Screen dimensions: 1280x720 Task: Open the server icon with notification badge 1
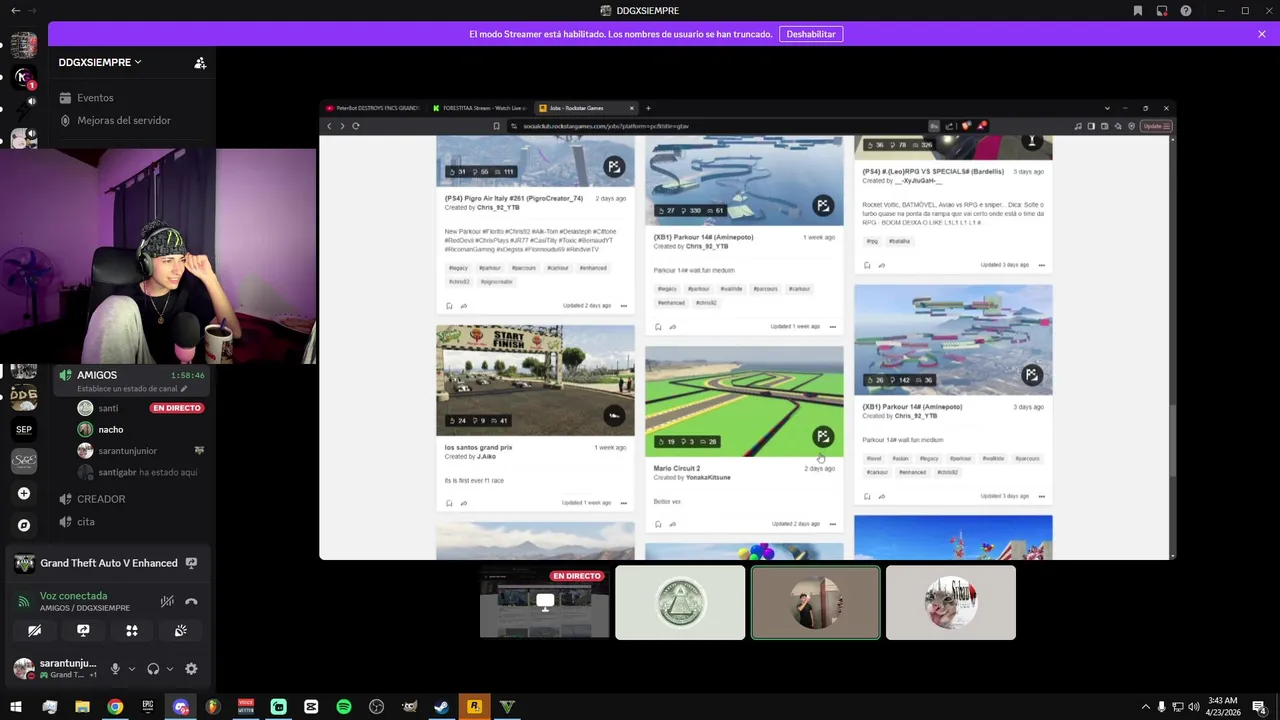pos(24,77)
